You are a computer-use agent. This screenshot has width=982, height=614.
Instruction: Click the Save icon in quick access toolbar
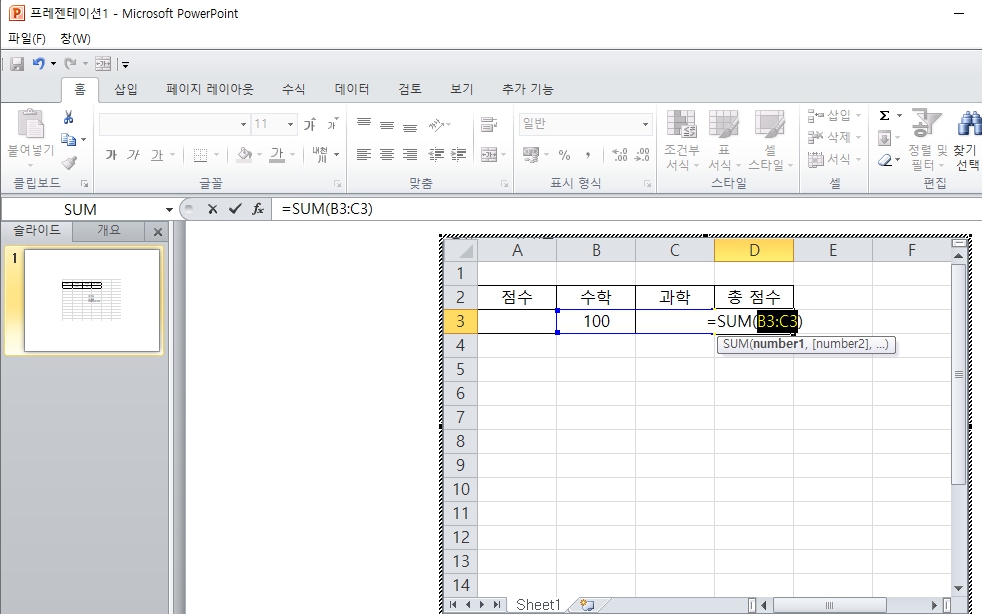pyautogui.click(x=17, y=64)
